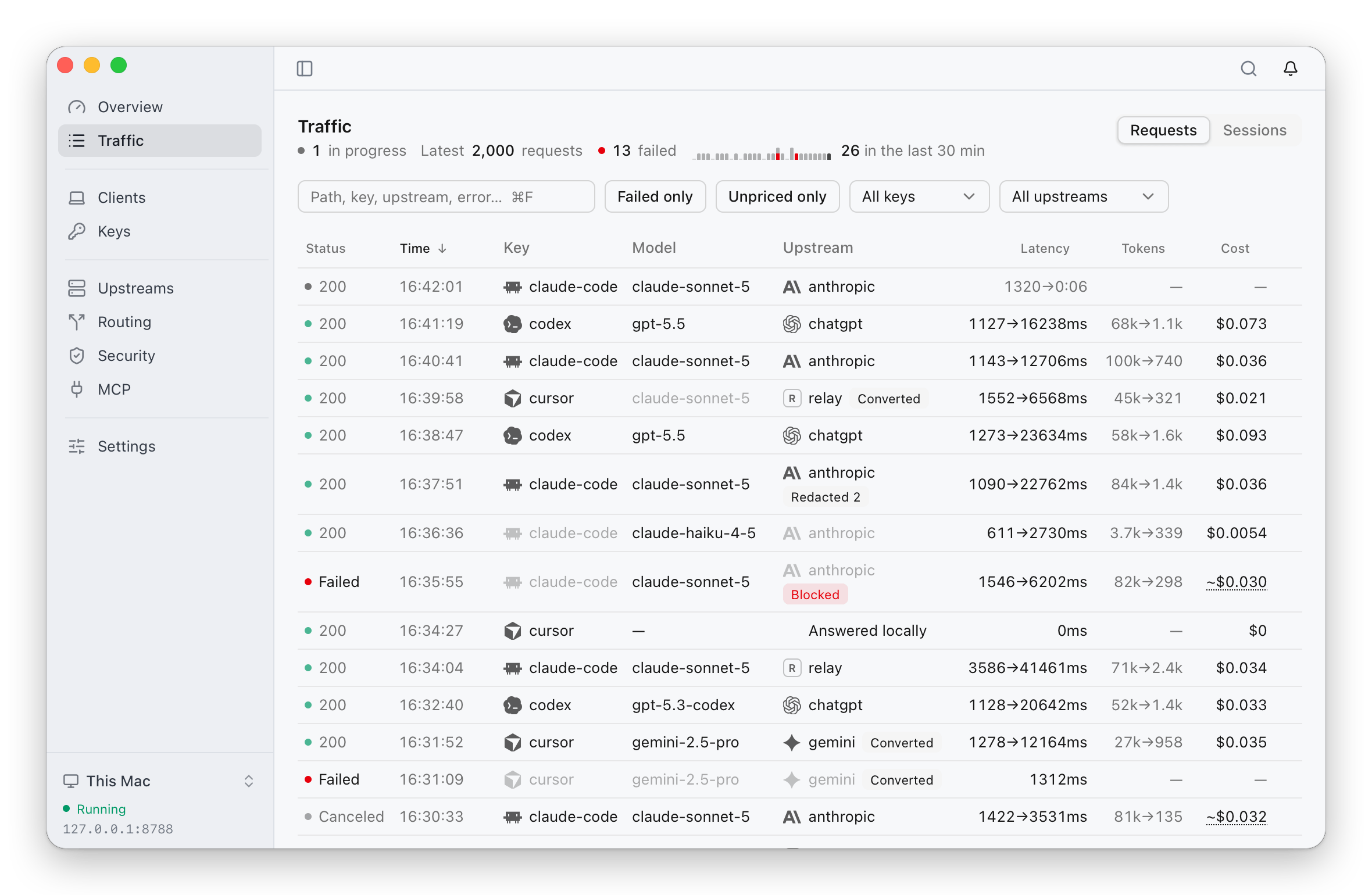Screen dimensions: 1372x895
Task: Click chatgpt logo in 16:32:40 row
Action: click(792, 705)
